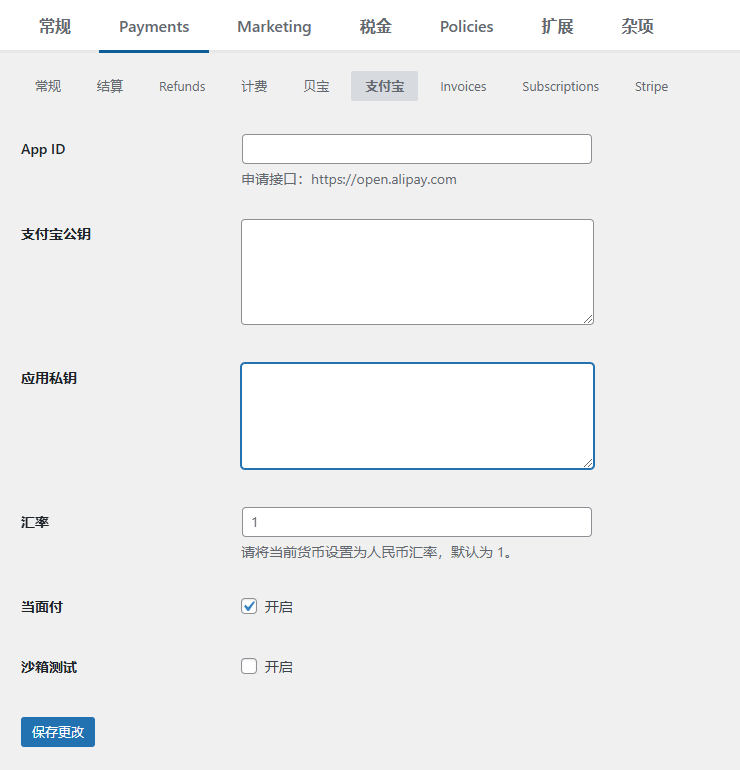
Task: Switch to the Marketing tab
Action: (x=274, y=27)
